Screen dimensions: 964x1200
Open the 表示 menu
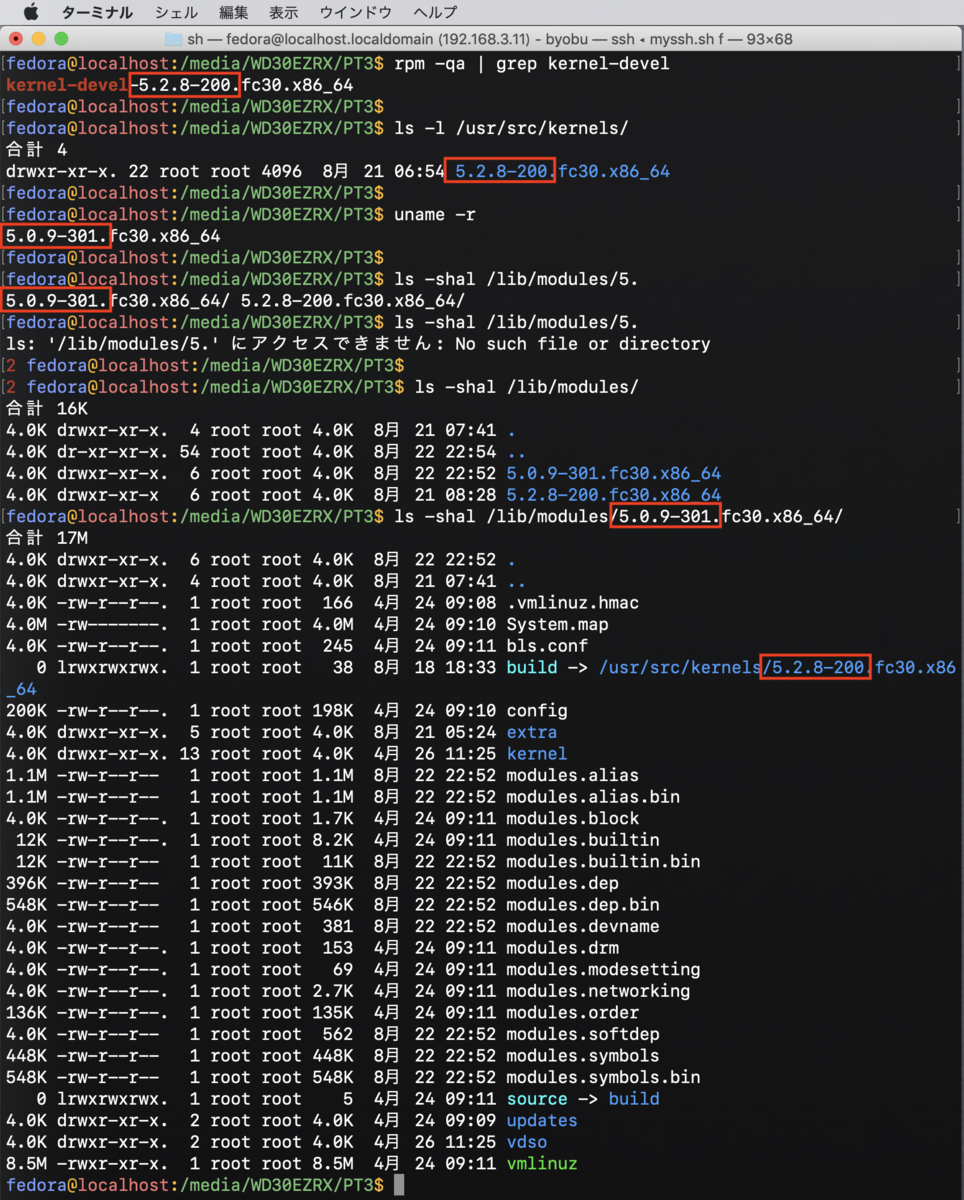tap(283, 12)
